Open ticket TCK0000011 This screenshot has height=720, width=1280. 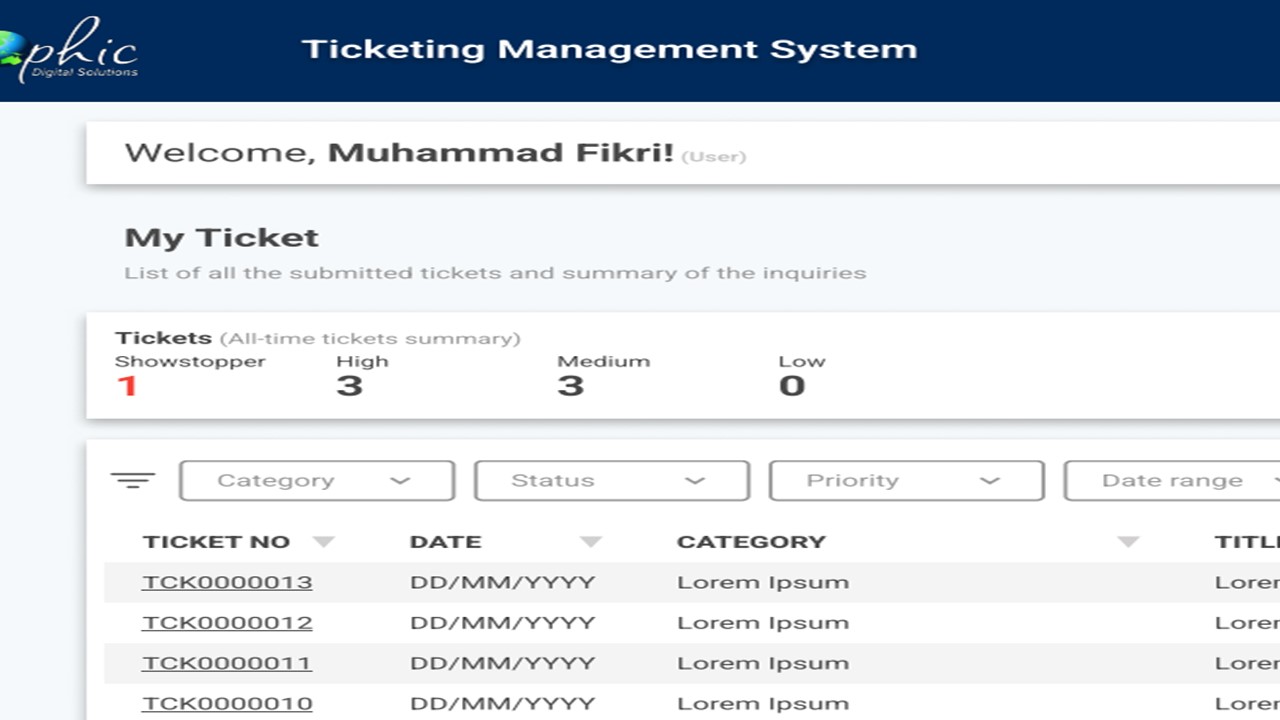[x=227, y=663]
